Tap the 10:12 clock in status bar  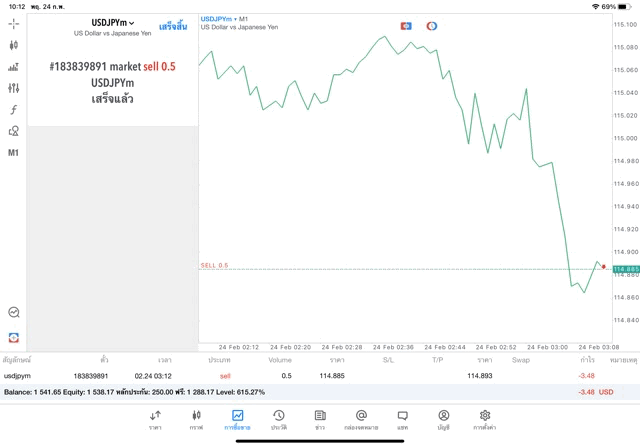[17, 7]
